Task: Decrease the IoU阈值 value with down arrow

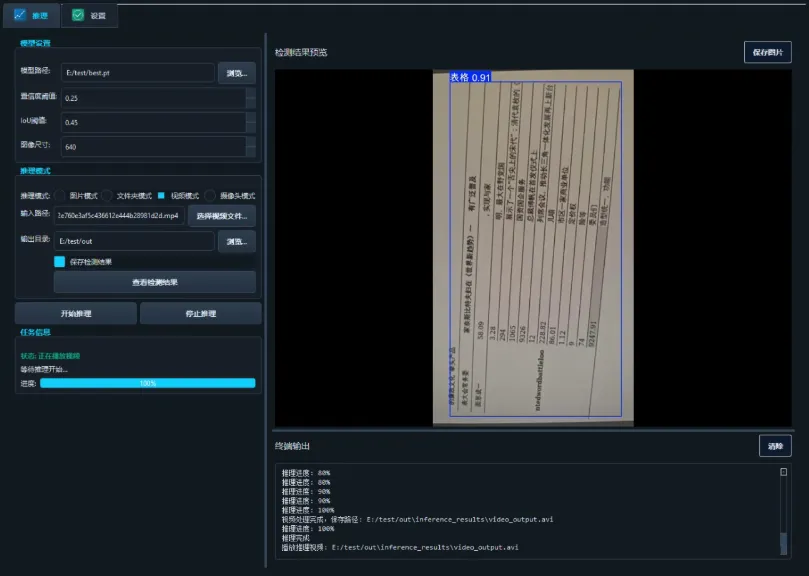Action: point(251,127)
